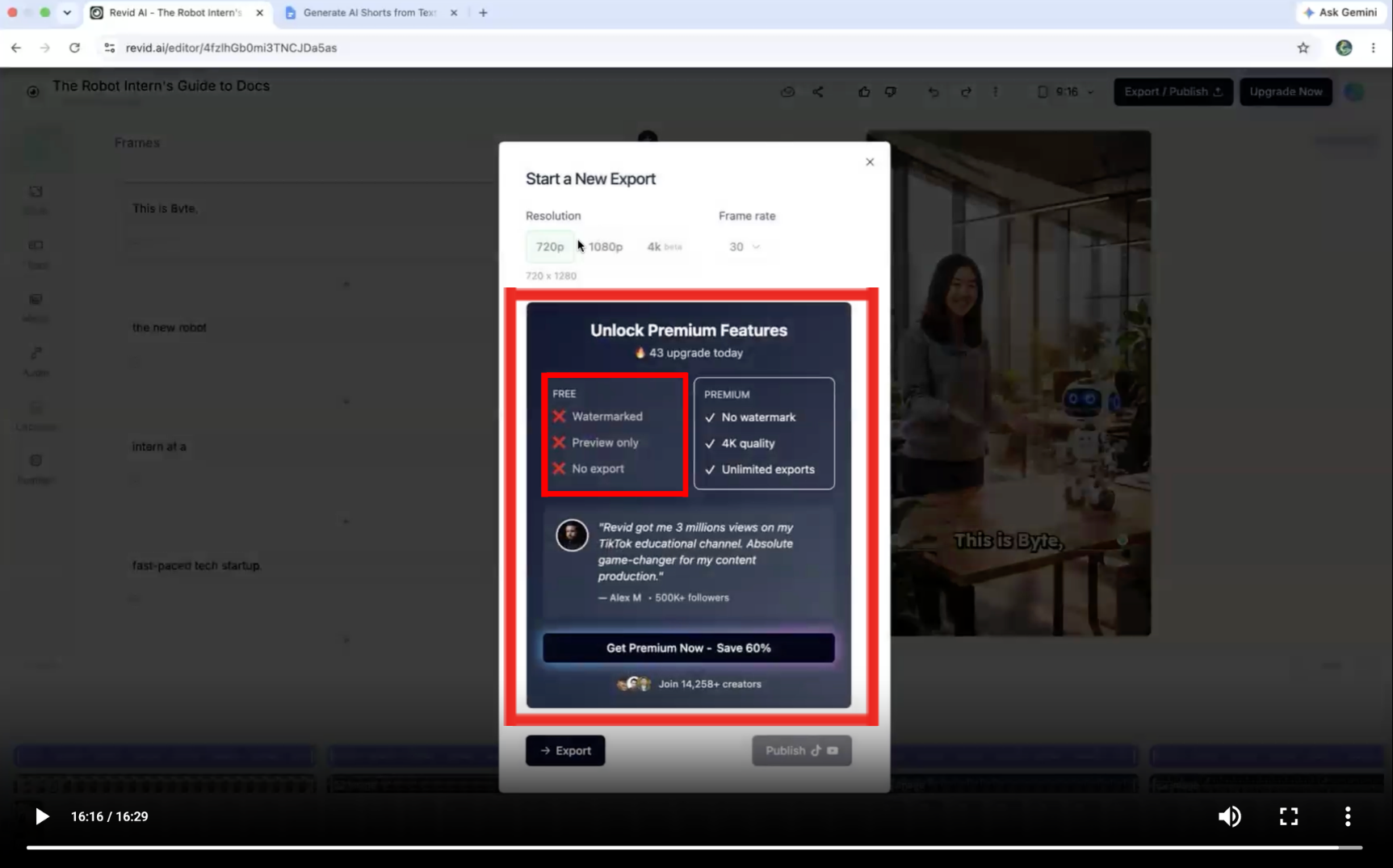
Task: Go forward in browser
Action: pos(45,48)
